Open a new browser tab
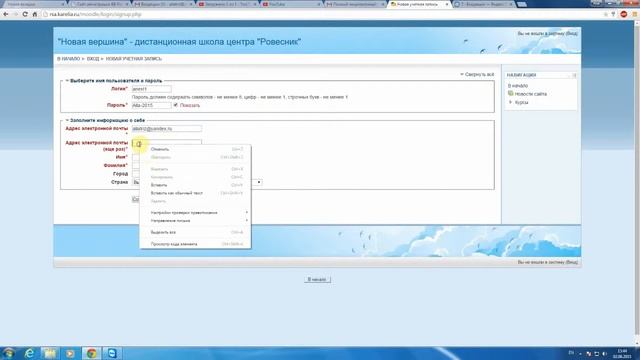 522,4
